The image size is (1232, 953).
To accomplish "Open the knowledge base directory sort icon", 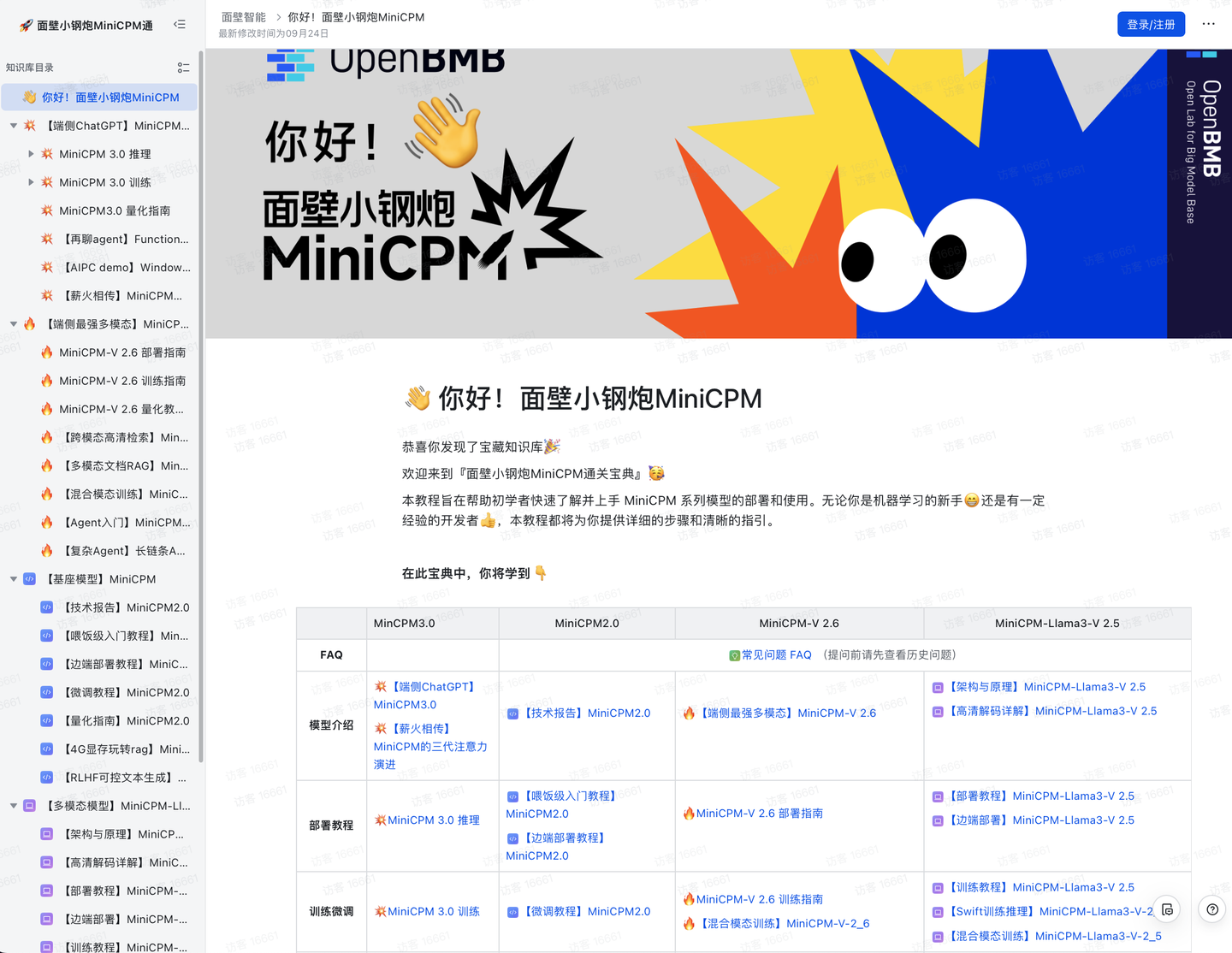I will click(x=183, y=67).
